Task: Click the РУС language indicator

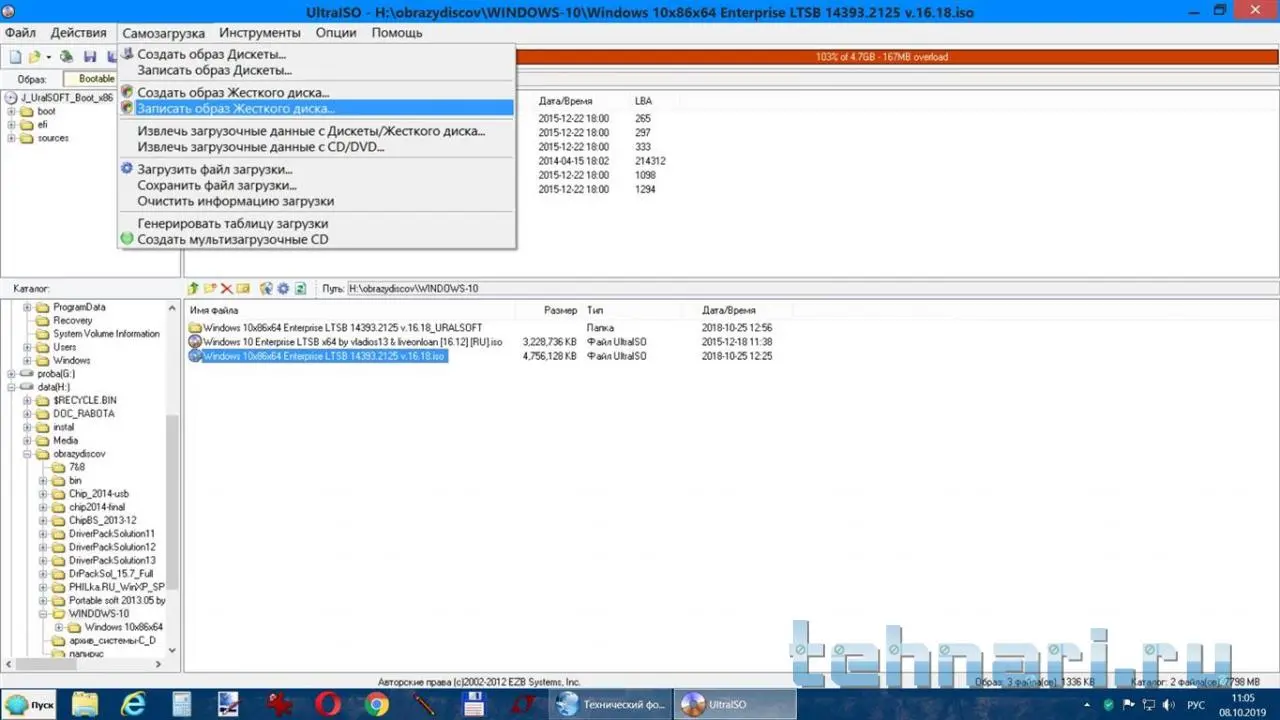Action: [x=1196, y=705]
